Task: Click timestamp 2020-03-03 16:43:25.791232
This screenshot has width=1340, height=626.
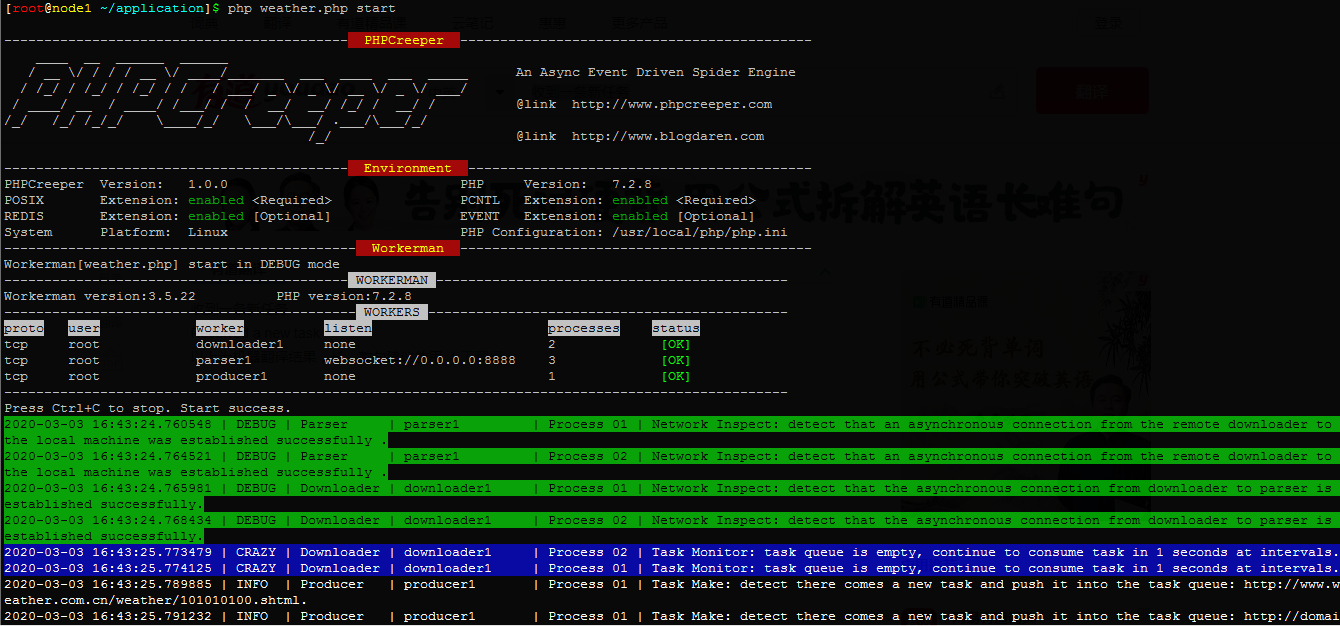Action: coord(108,616)
